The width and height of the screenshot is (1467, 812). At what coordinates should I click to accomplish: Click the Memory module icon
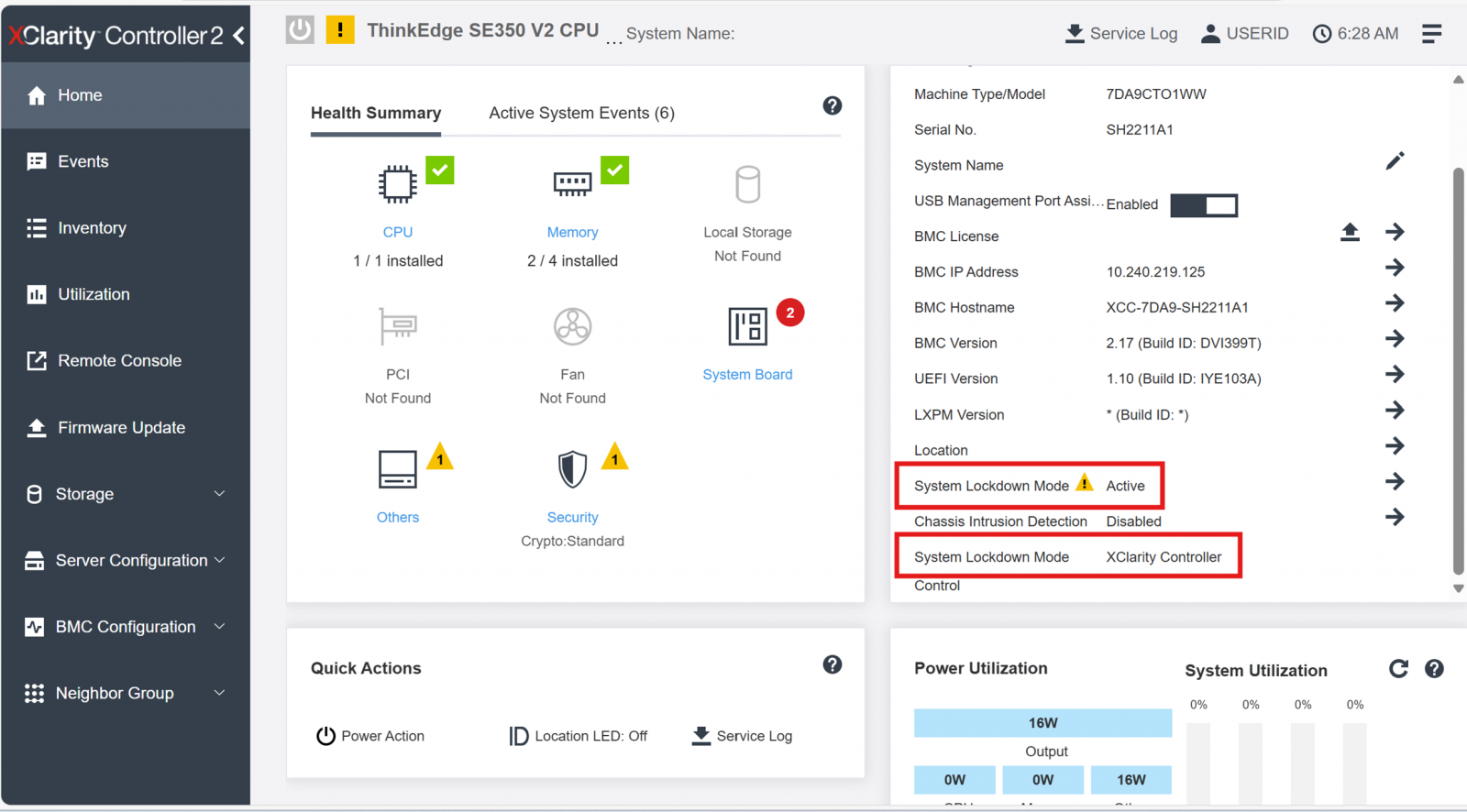572,184
